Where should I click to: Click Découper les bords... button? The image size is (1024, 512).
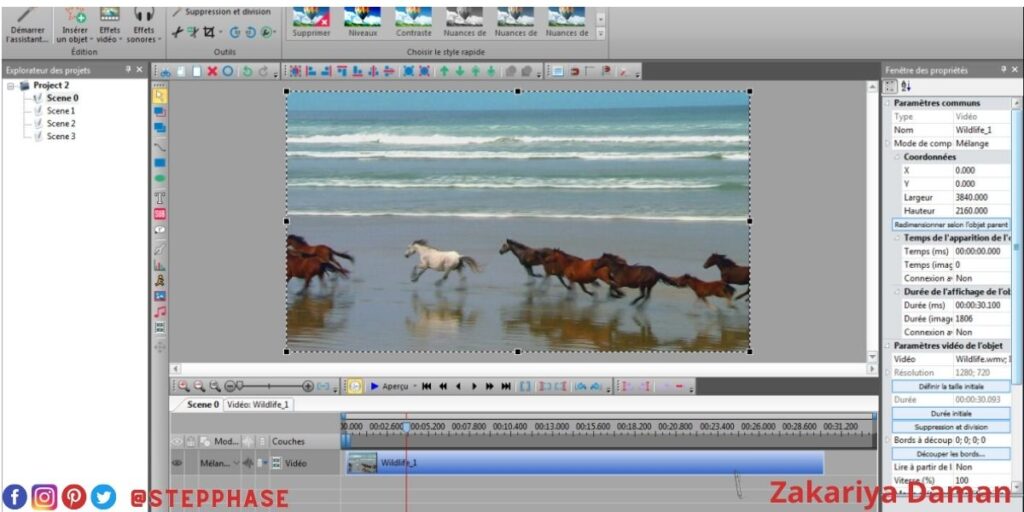click(951, 454)
